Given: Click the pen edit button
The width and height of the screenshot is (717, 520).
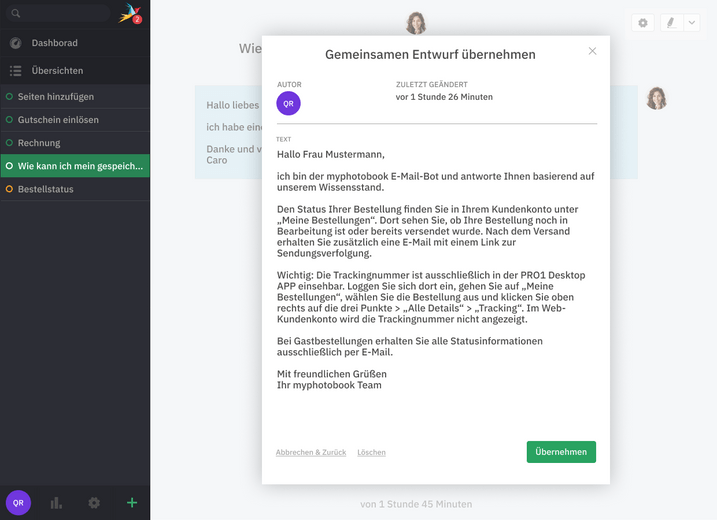Looking at the screenshot, I should (672, 23).
